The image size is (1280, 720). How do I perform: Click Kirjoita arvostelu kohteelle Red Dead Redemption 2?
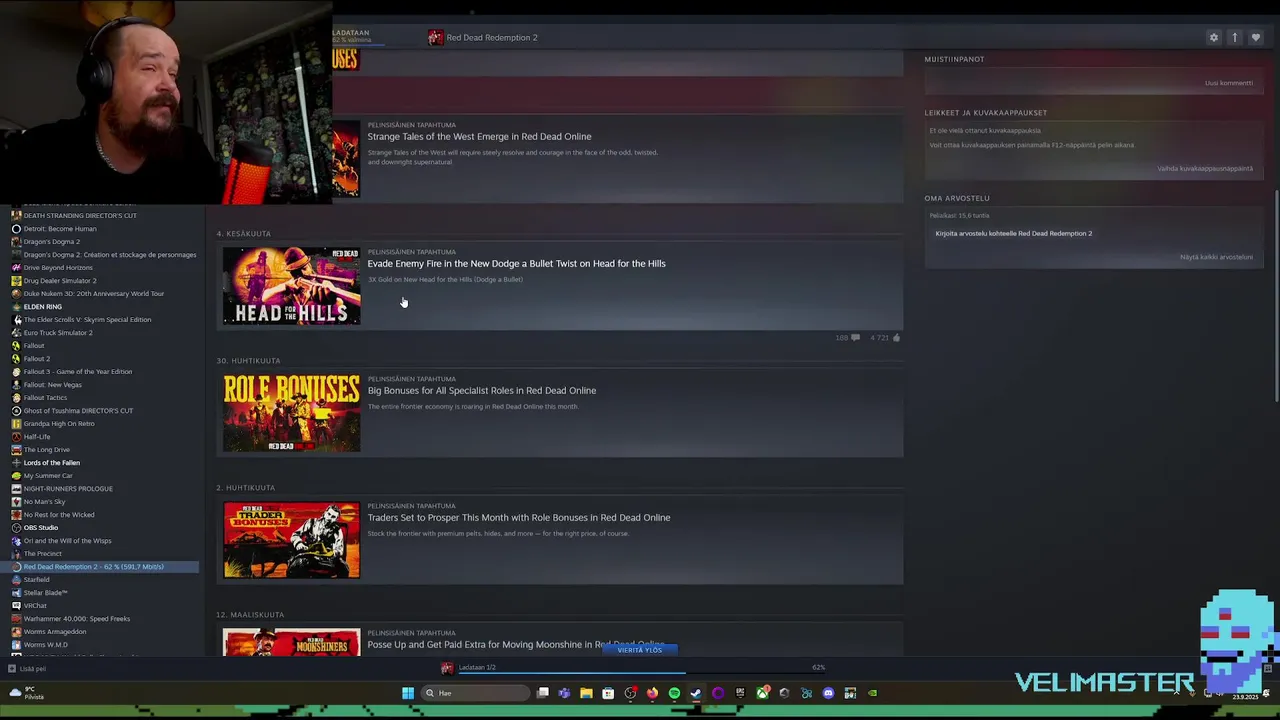[x=1014, y=233]
